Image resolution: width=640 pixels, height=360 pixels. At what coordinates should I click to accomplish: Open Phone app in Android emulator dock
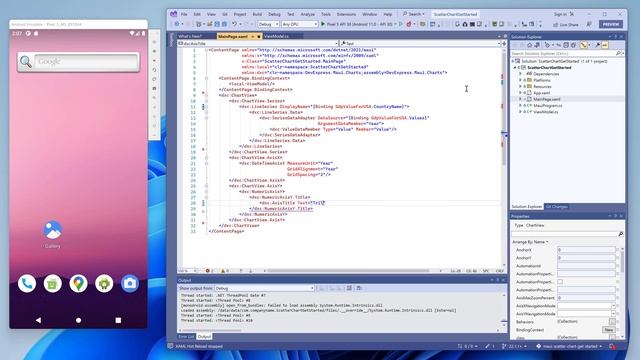click(x=27, y=283)
